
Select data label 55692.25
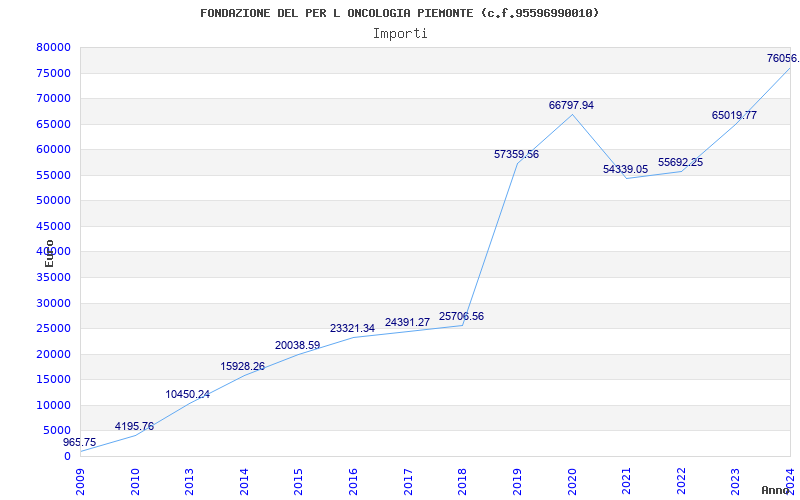point(681,162)
